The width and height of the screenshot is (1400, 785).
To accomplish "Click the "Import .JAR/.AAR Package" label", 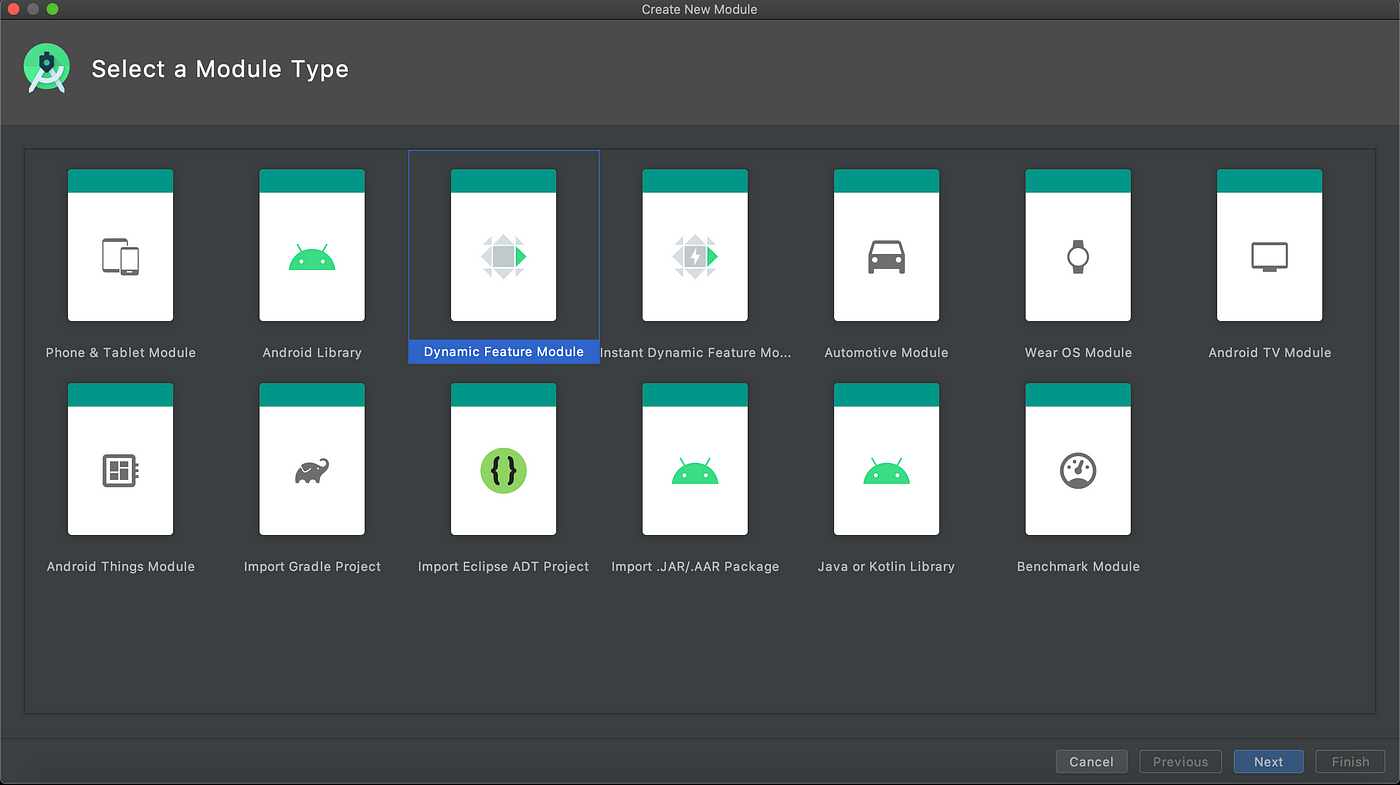I will click(x=695, y=566).
